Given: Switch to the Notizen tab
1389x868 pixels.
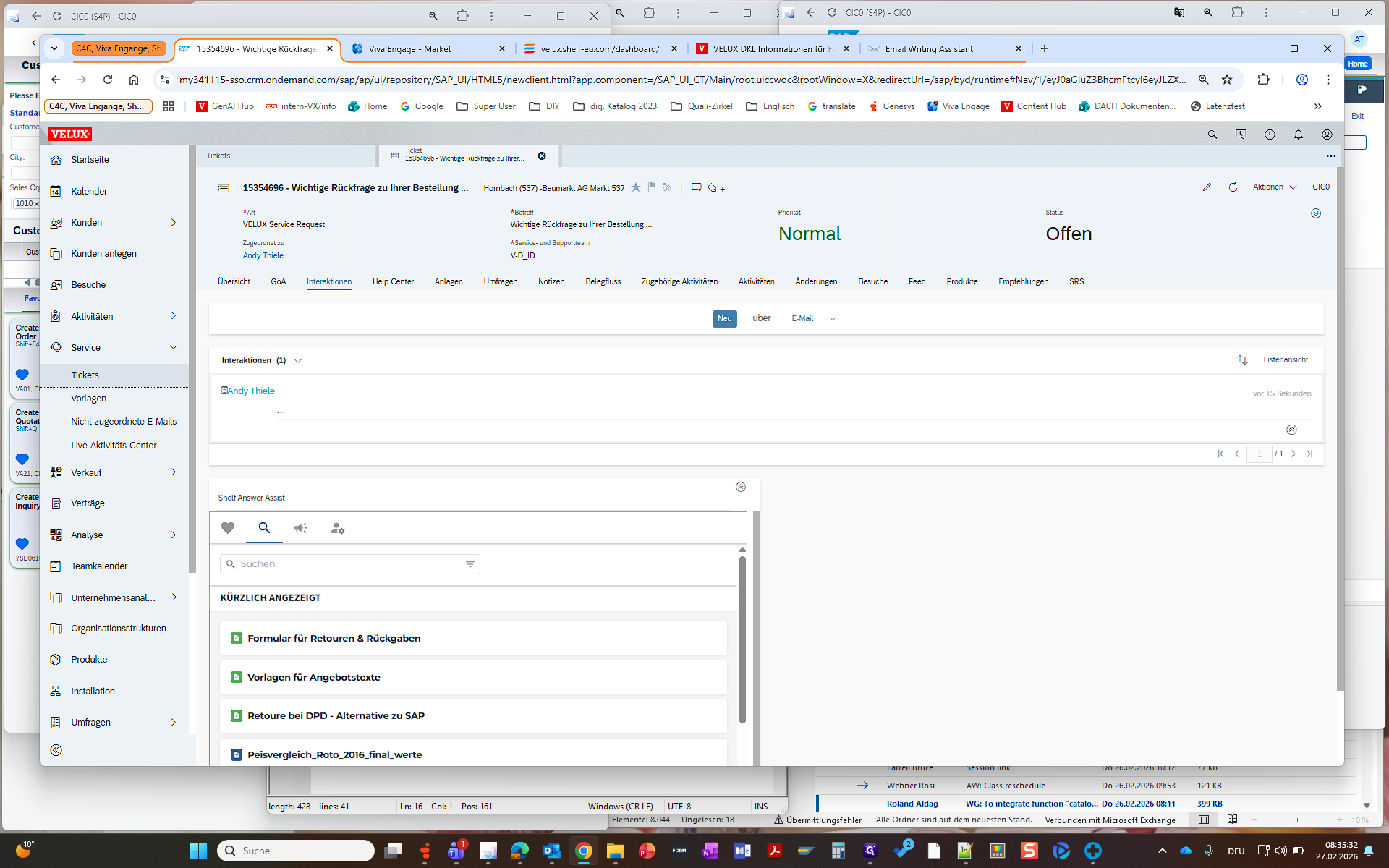Looking at the screenshot, I should click(x=551, y=282).
